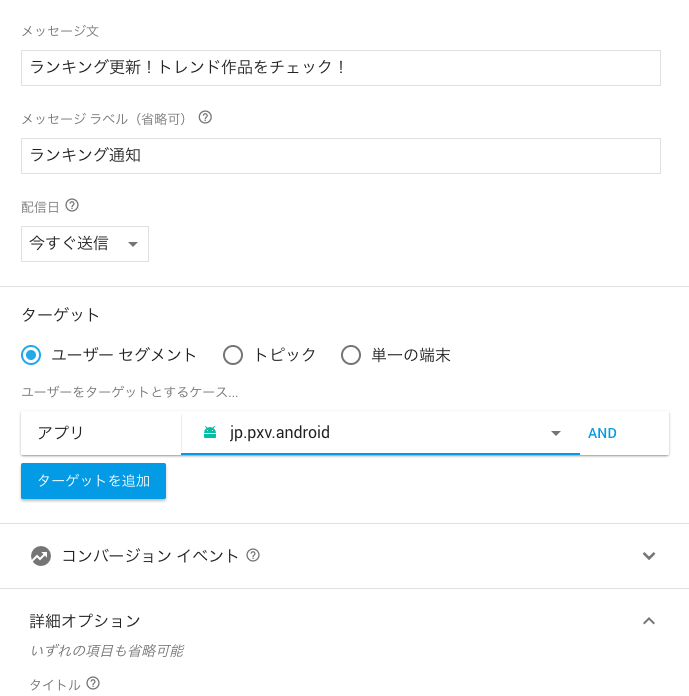Click the green Android app icon

210,432
